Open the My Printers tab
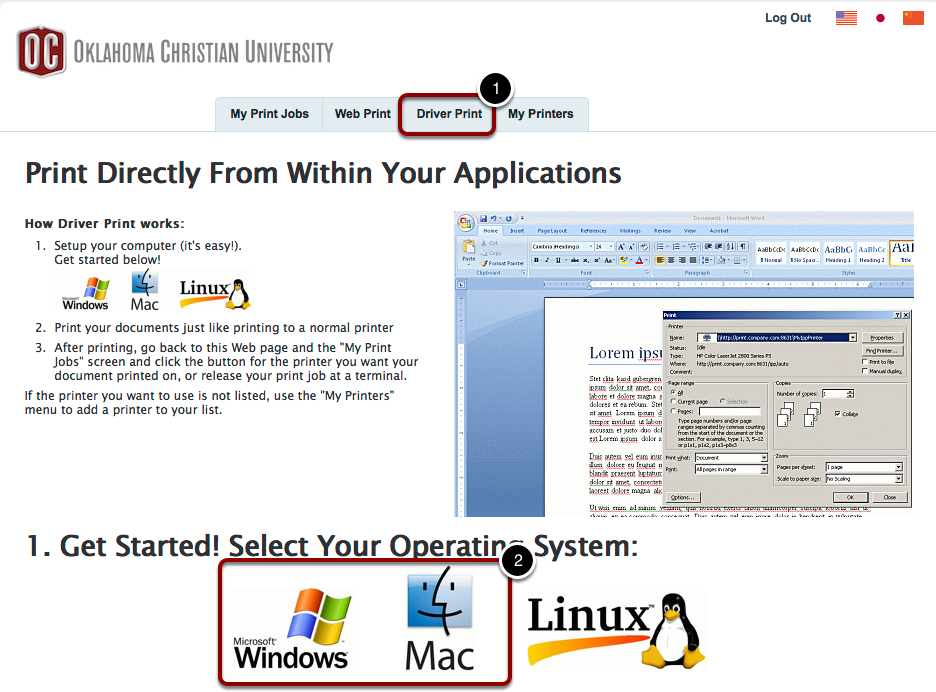Image resolution: width=936 pixels, height=692 pixels. tap(540, 113)
